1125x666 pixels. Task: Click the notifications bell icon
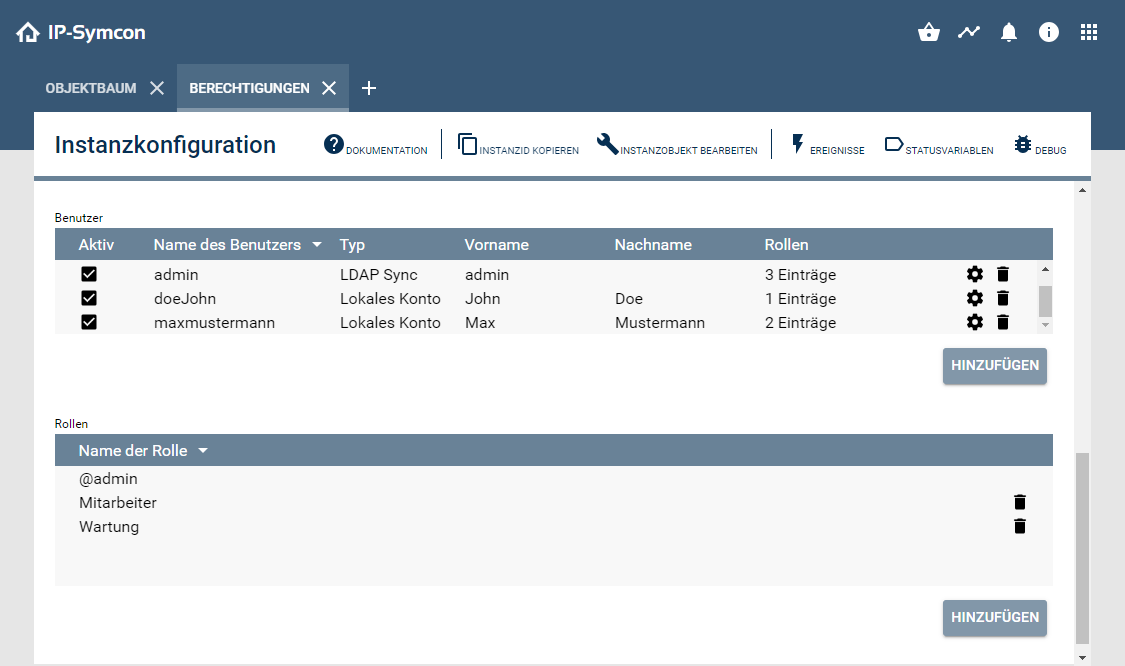click(1008, 31)
